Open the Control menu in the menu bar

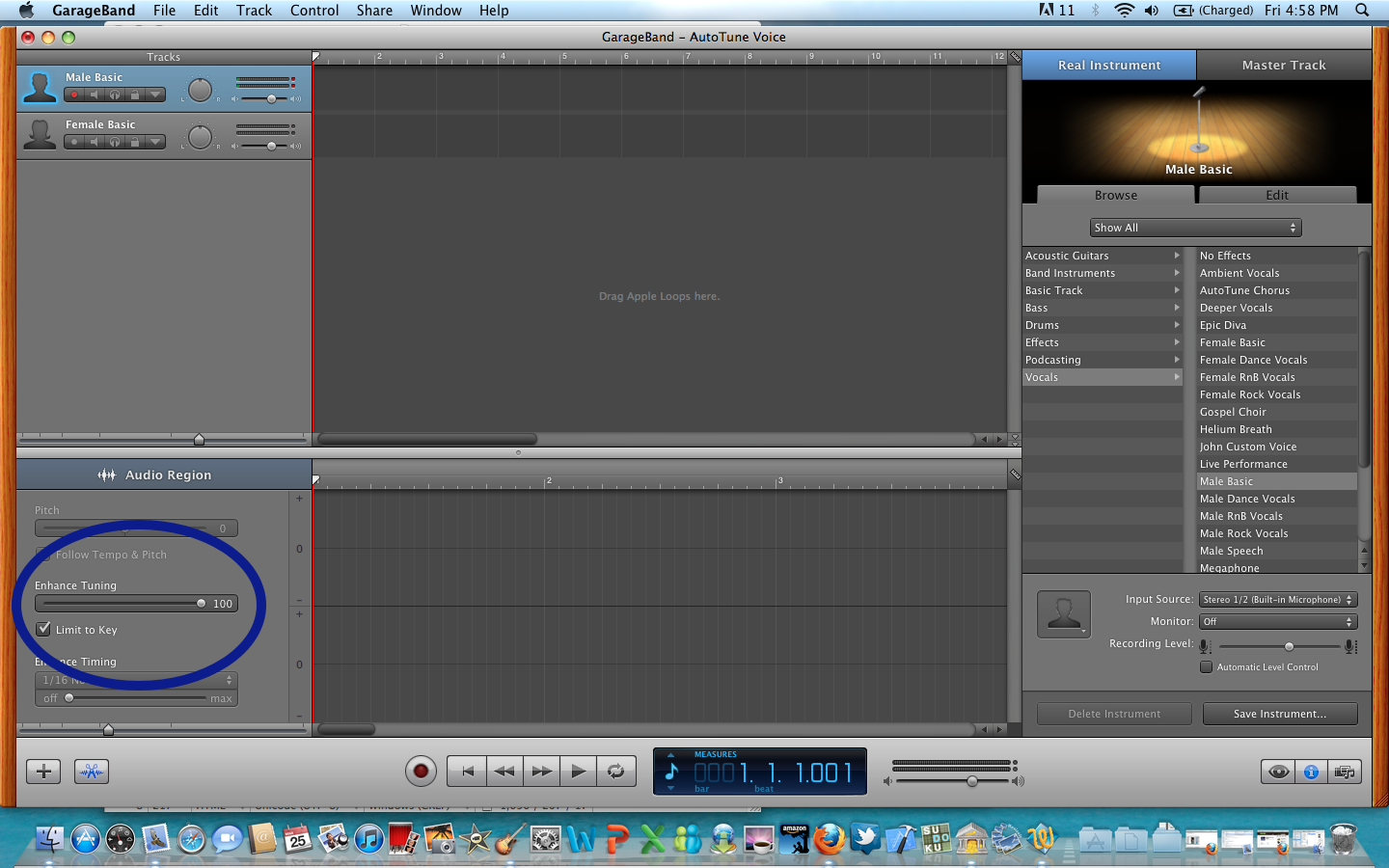pyautogui.click(x=314, y=11)
